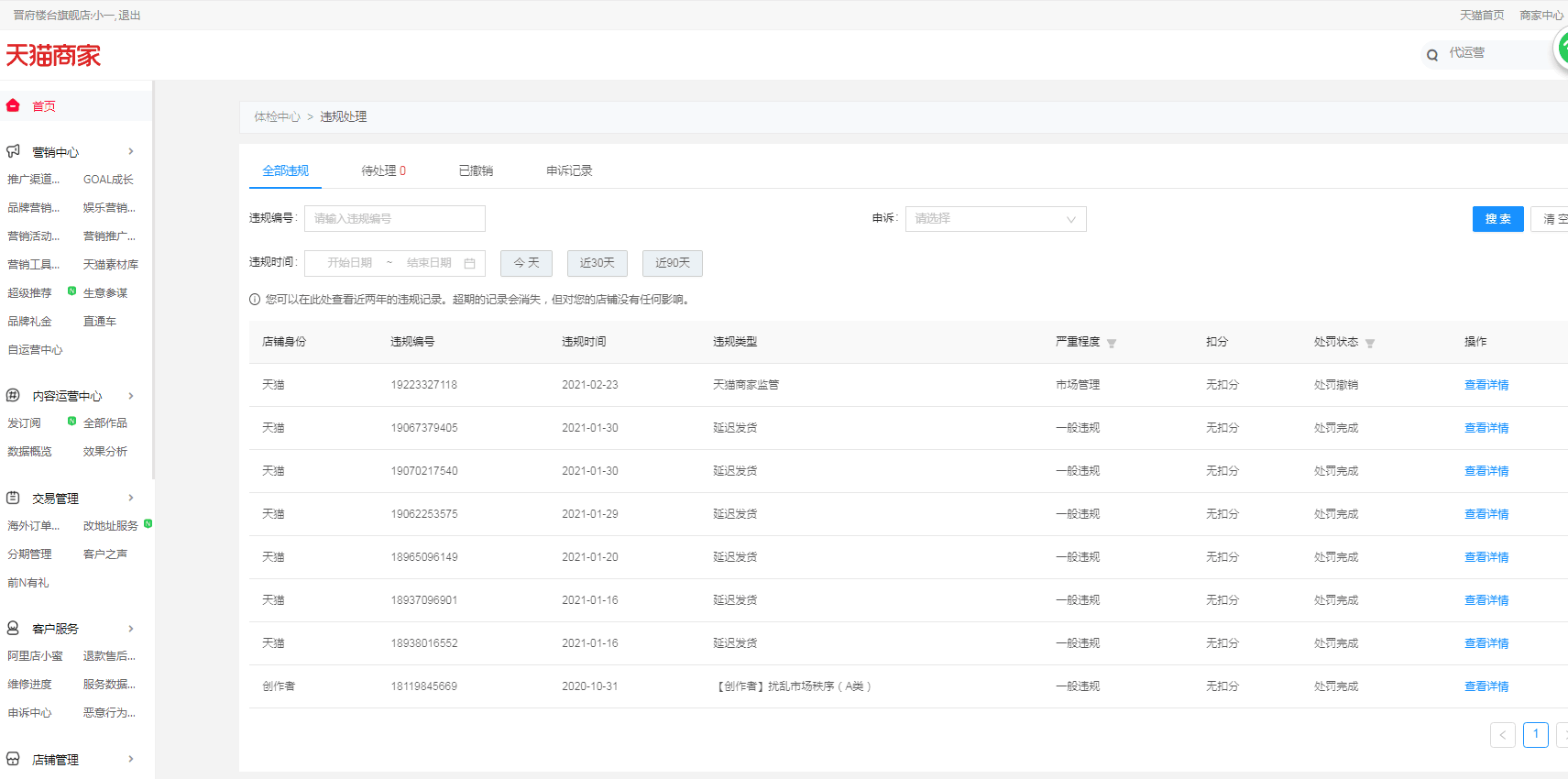The height and width of the screenshot is (779, 1568).
Task: Open 查看详情 for violation 19223327118
Action: [x=1486, y=385]
